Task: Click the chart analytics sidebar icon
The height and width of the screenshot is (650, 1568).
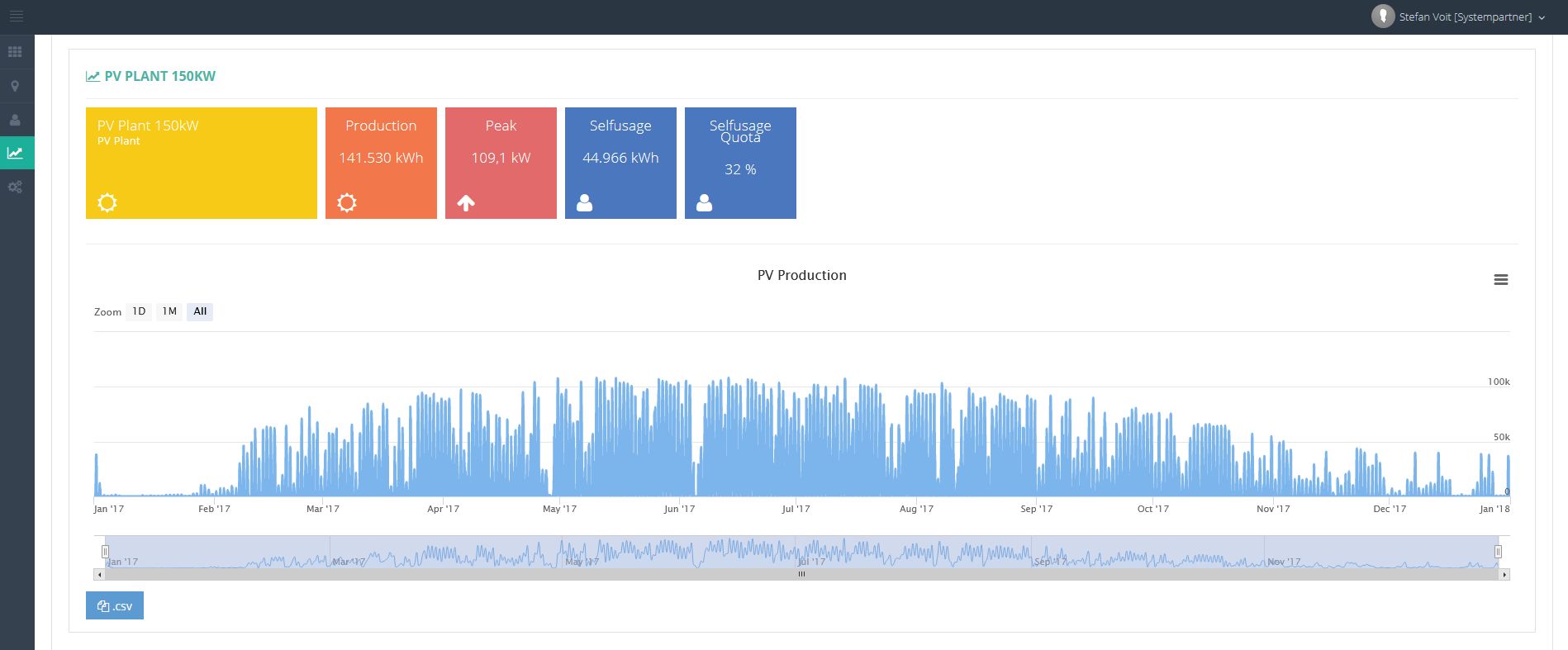Action: [16, 153]
